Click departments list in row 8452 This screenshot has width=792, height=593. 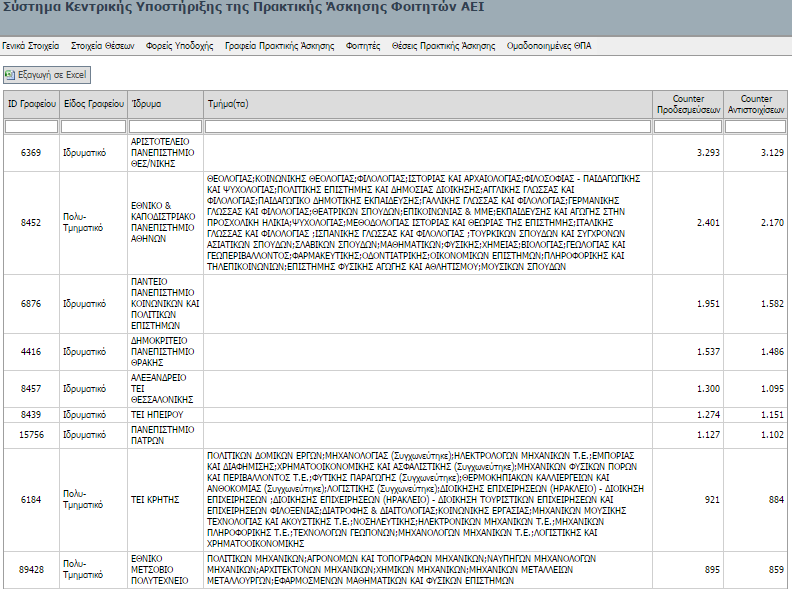(428, 223)
